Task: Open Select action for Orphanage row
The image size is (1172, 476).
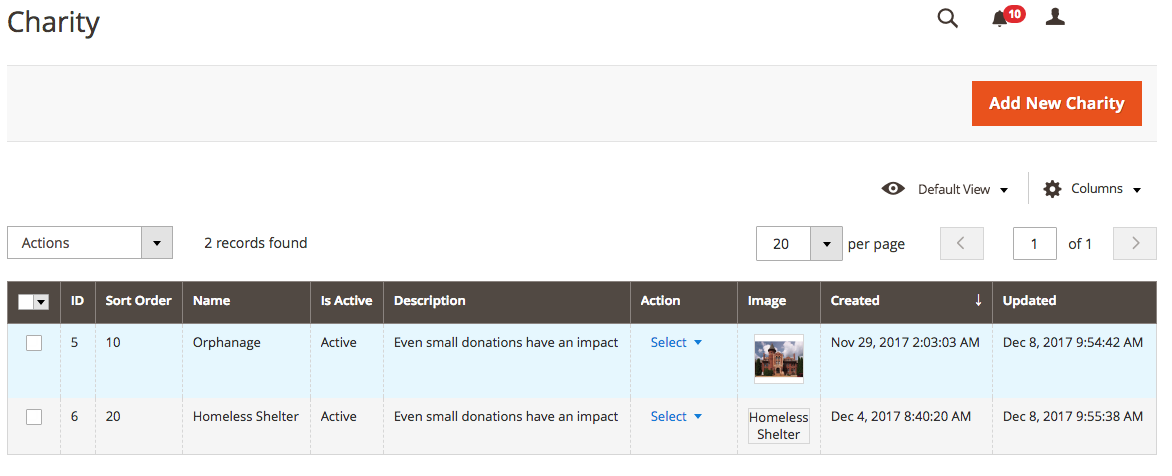Action: click(676, 342)
